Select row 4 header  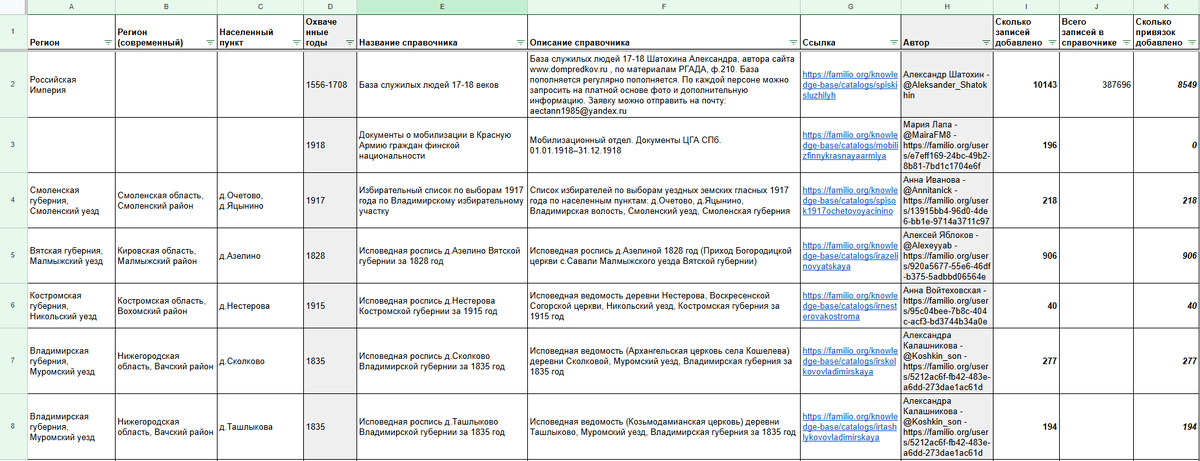pos(12,201)
